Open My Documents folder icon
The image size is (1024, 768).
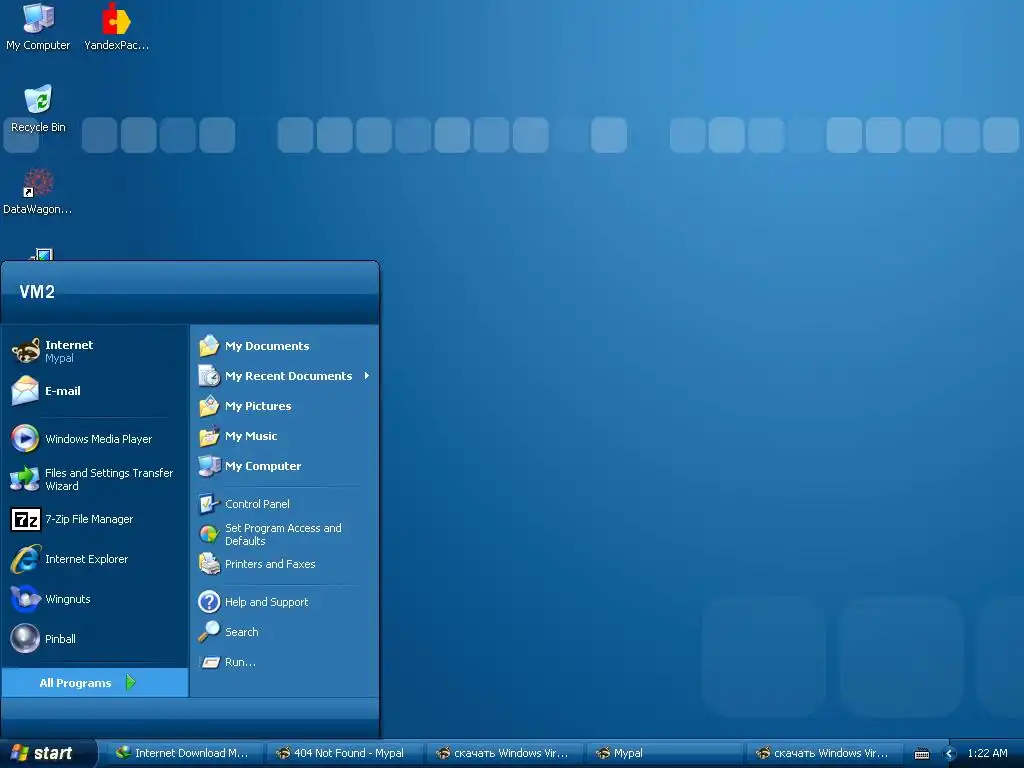pyautogui.click(x=209, y=345)
